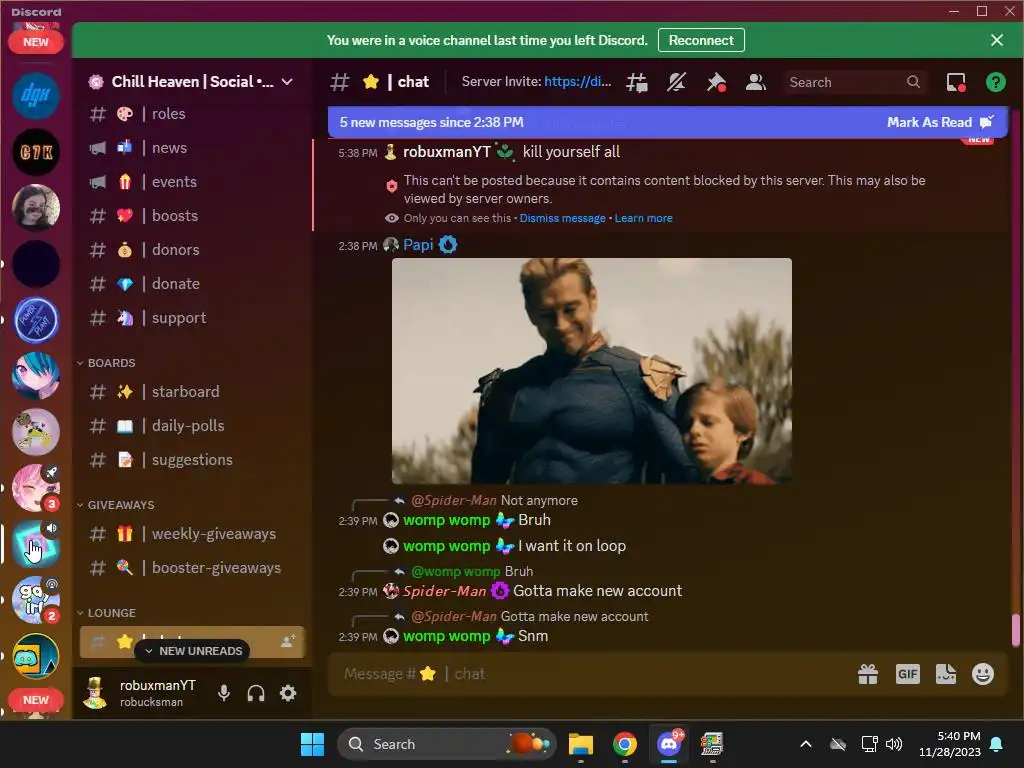
Task: Click Learn more link
Action: point(643,219)
